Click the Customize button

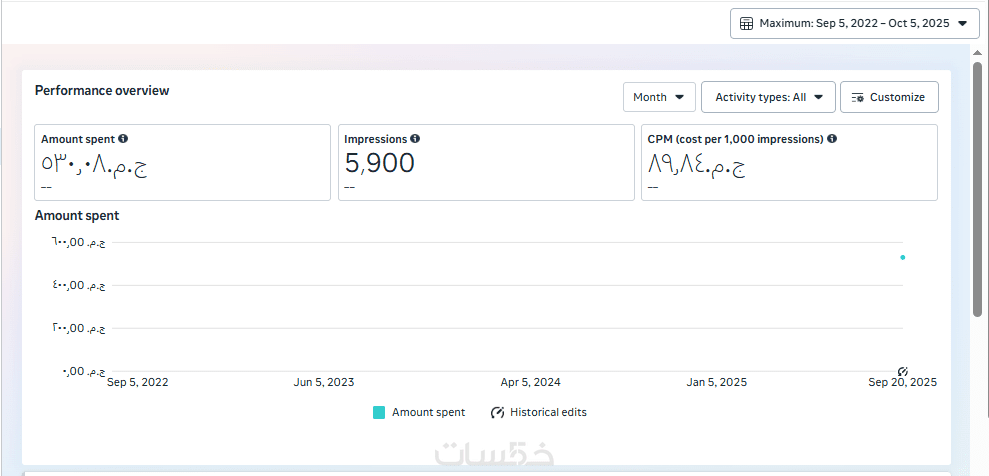(889, 97)
